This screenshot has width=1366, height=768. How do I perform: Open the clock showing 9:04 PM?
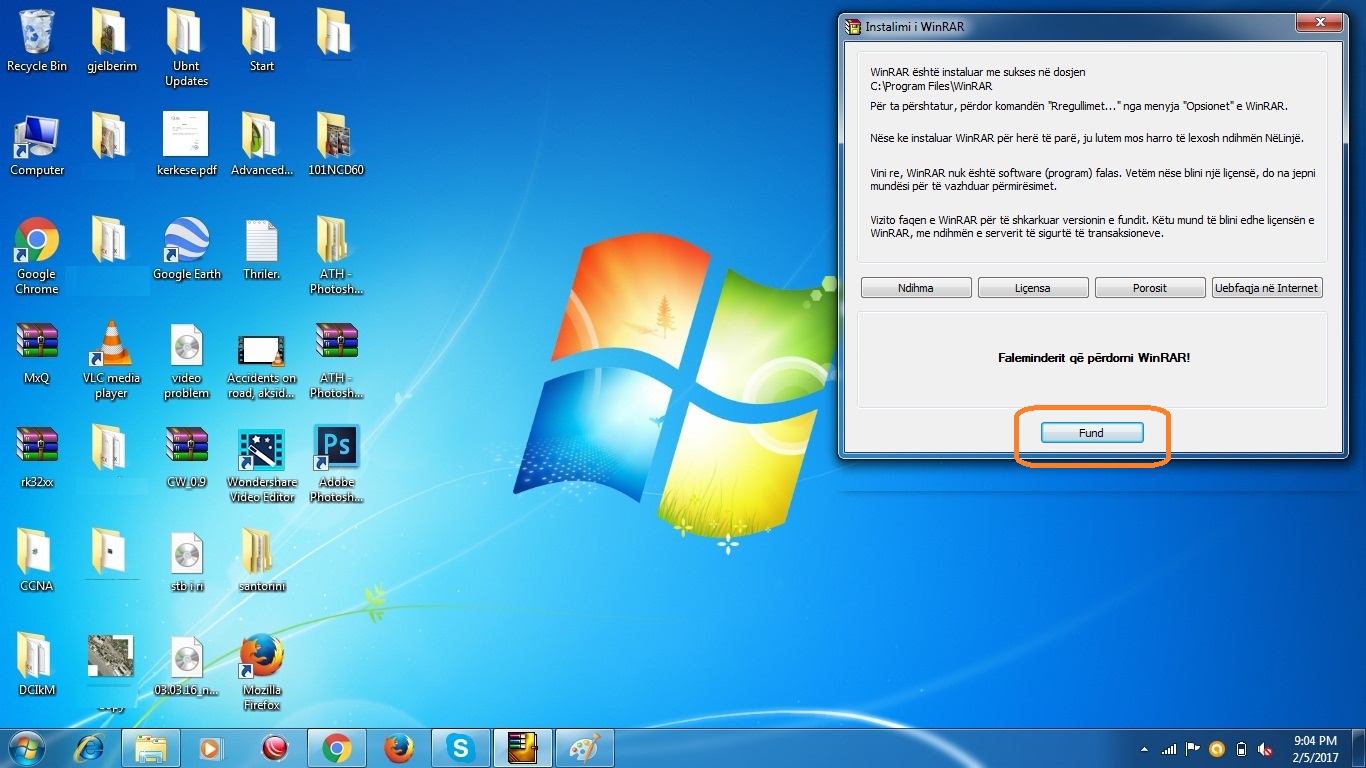(1315, 749)
